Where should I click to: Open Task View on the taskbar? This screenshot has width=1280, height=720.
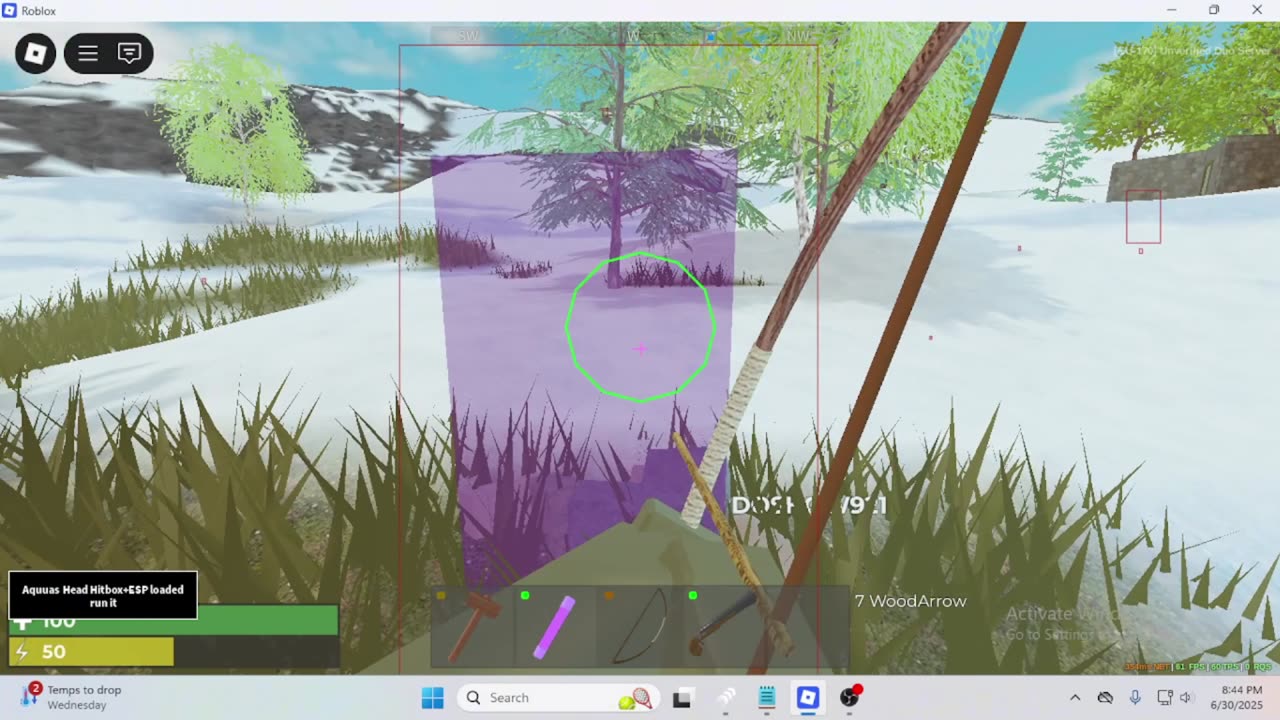(682, 698)
